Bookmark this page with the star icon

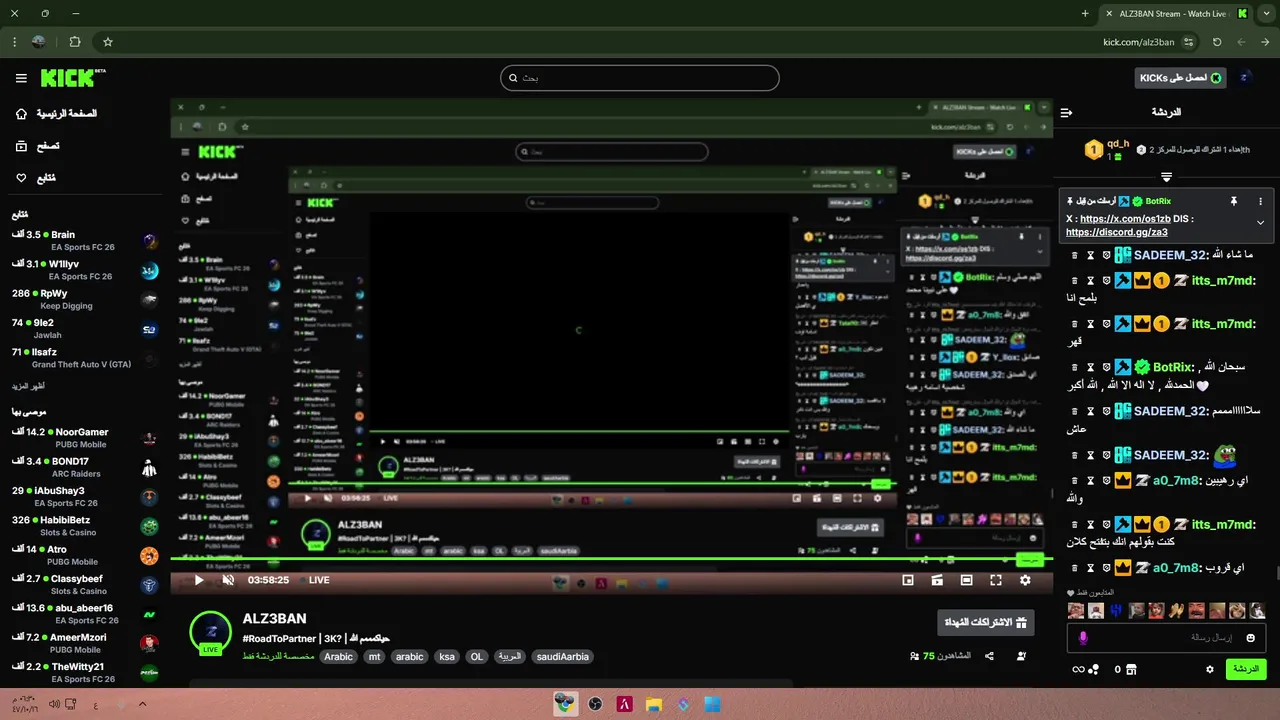(108, 42)
